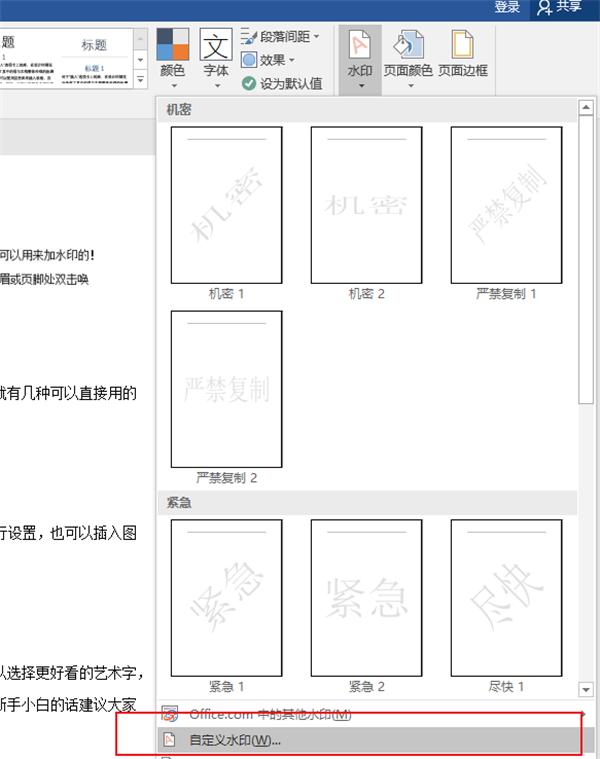The height and width of the screenshot is (759, 600).
Task: Choose the 尽快 1 watermark thumbnail
Action: pos(506,598)
